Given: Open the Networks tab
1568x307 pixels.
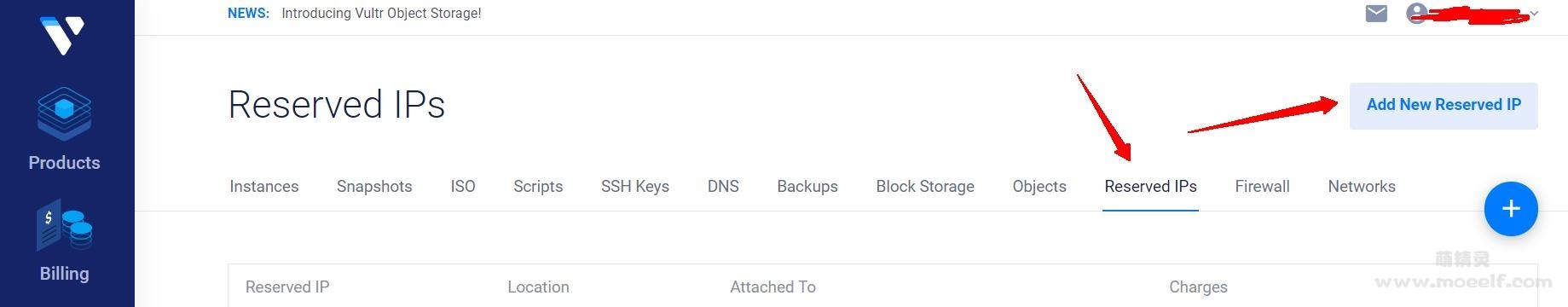Looking at the screenshot, I should click(1362, 187).
